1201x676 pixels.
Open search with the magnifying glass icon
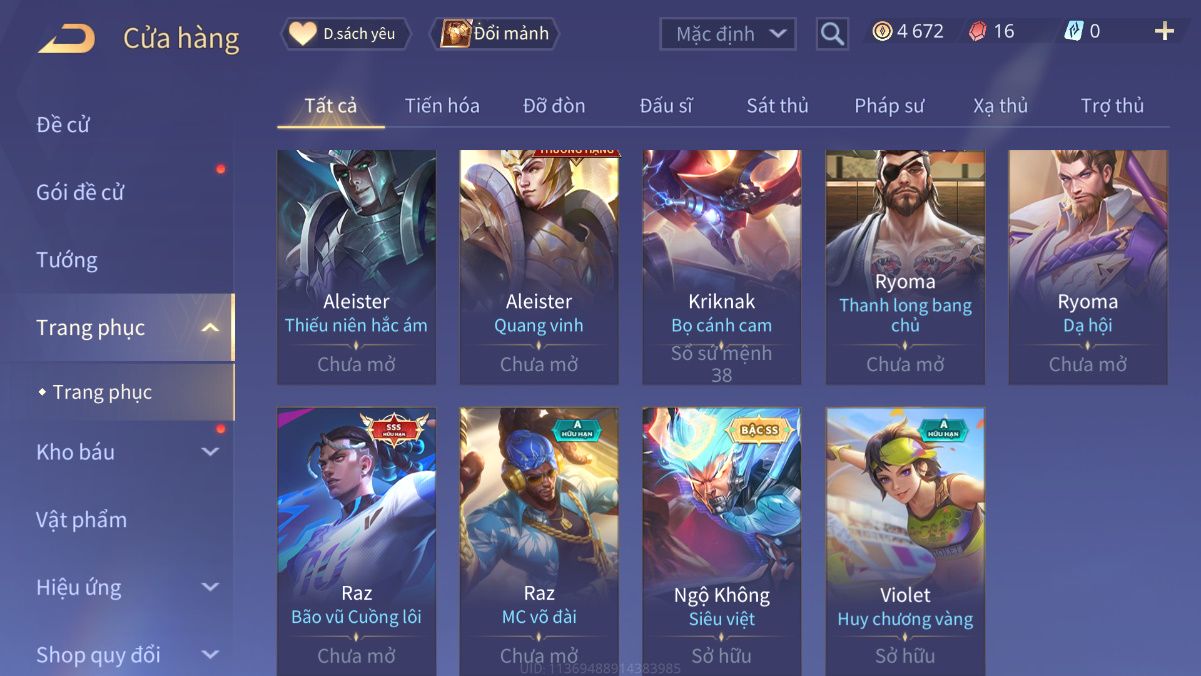[832, 34]
